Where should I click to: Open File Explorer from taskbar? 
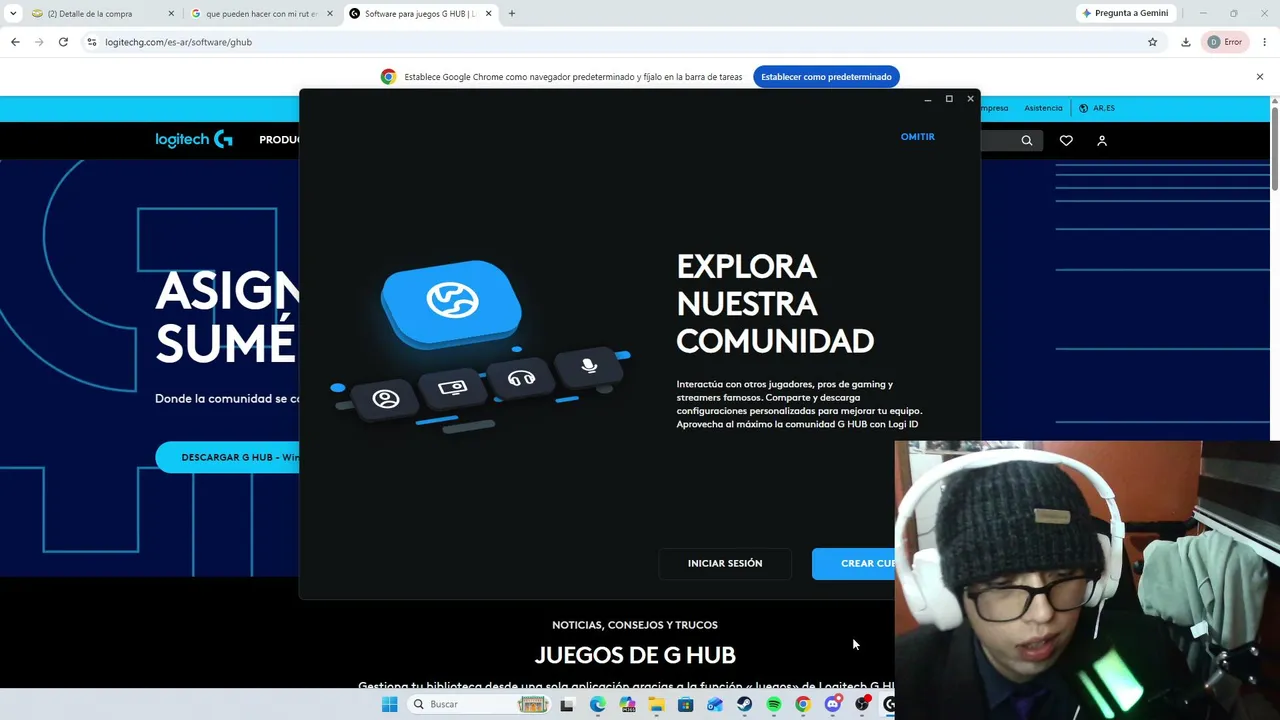[x=656, y=704]
